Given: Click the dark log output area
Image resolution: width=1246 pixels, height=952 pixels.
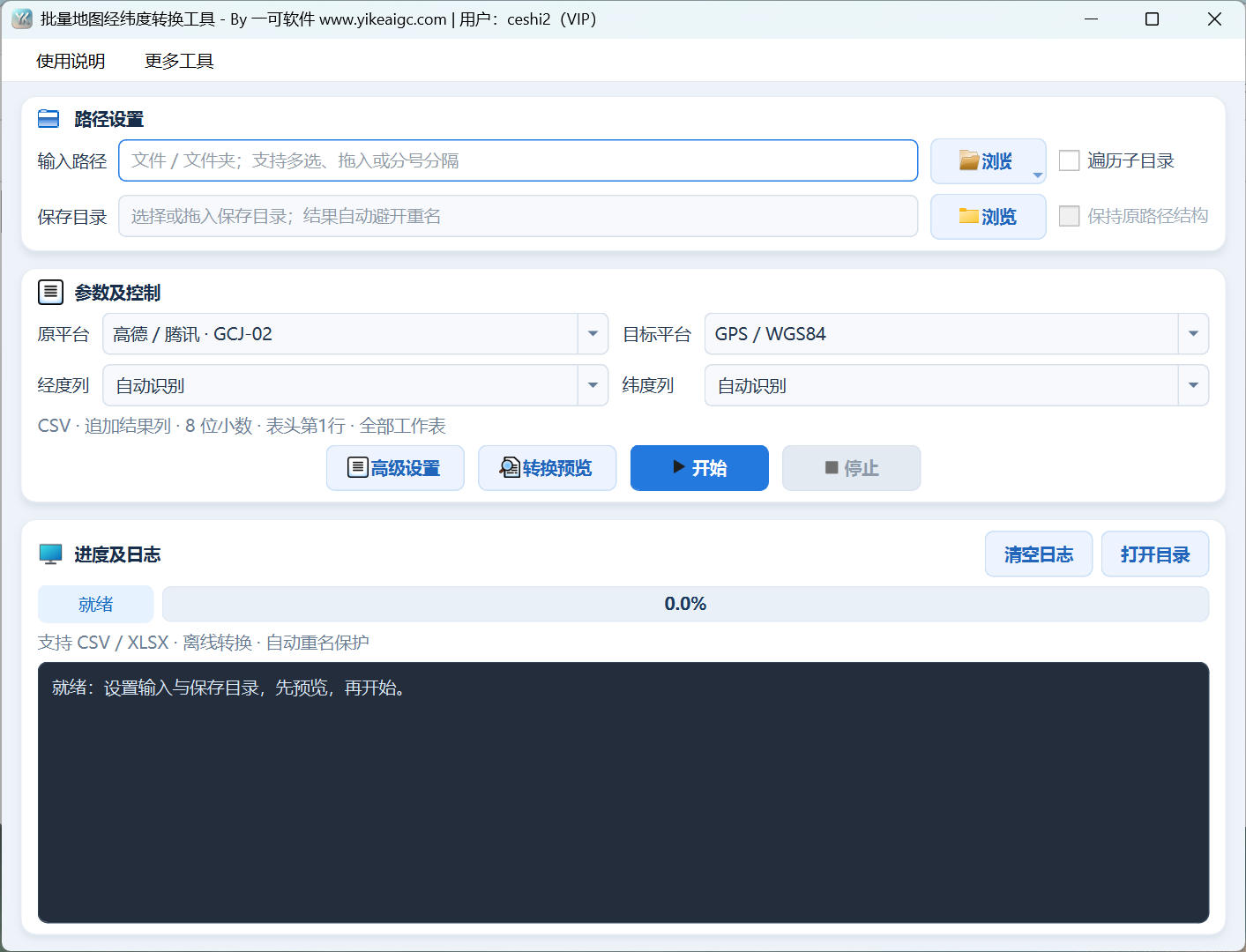Looking at the screenshot, I should click(x=623, y=792).
